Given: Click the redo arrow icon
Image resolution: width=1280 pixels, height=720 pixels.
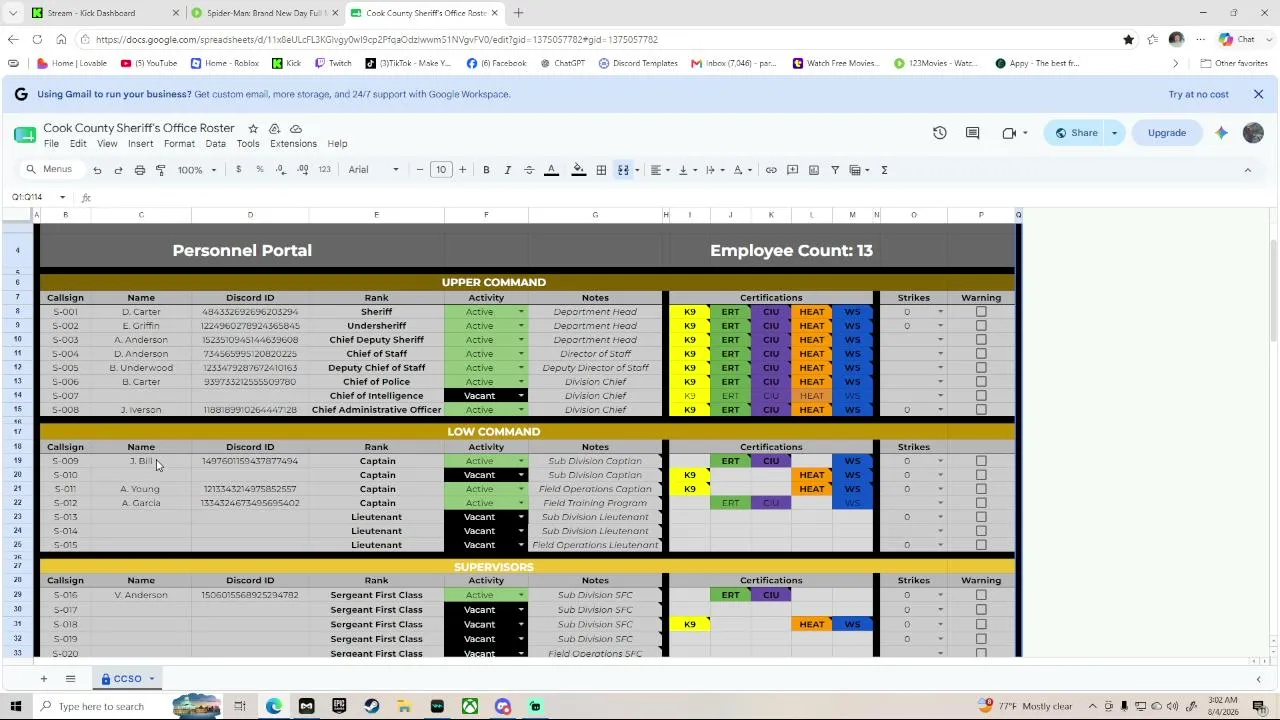Looking at the screenshot, I should pyautogui.click(x=118, y=170).
